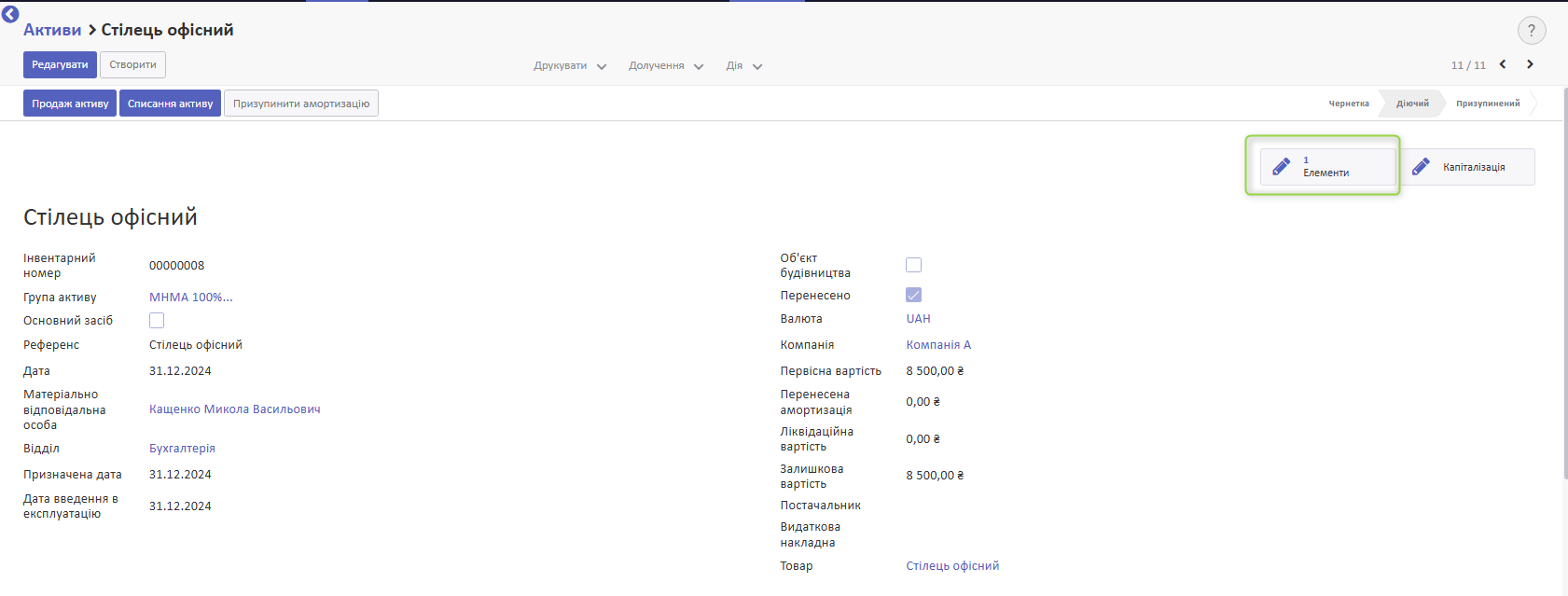The height and width of the screenshot is (596, 1568).
Task: Select the Діючий status stage
Action: [x=1412, y=104]
